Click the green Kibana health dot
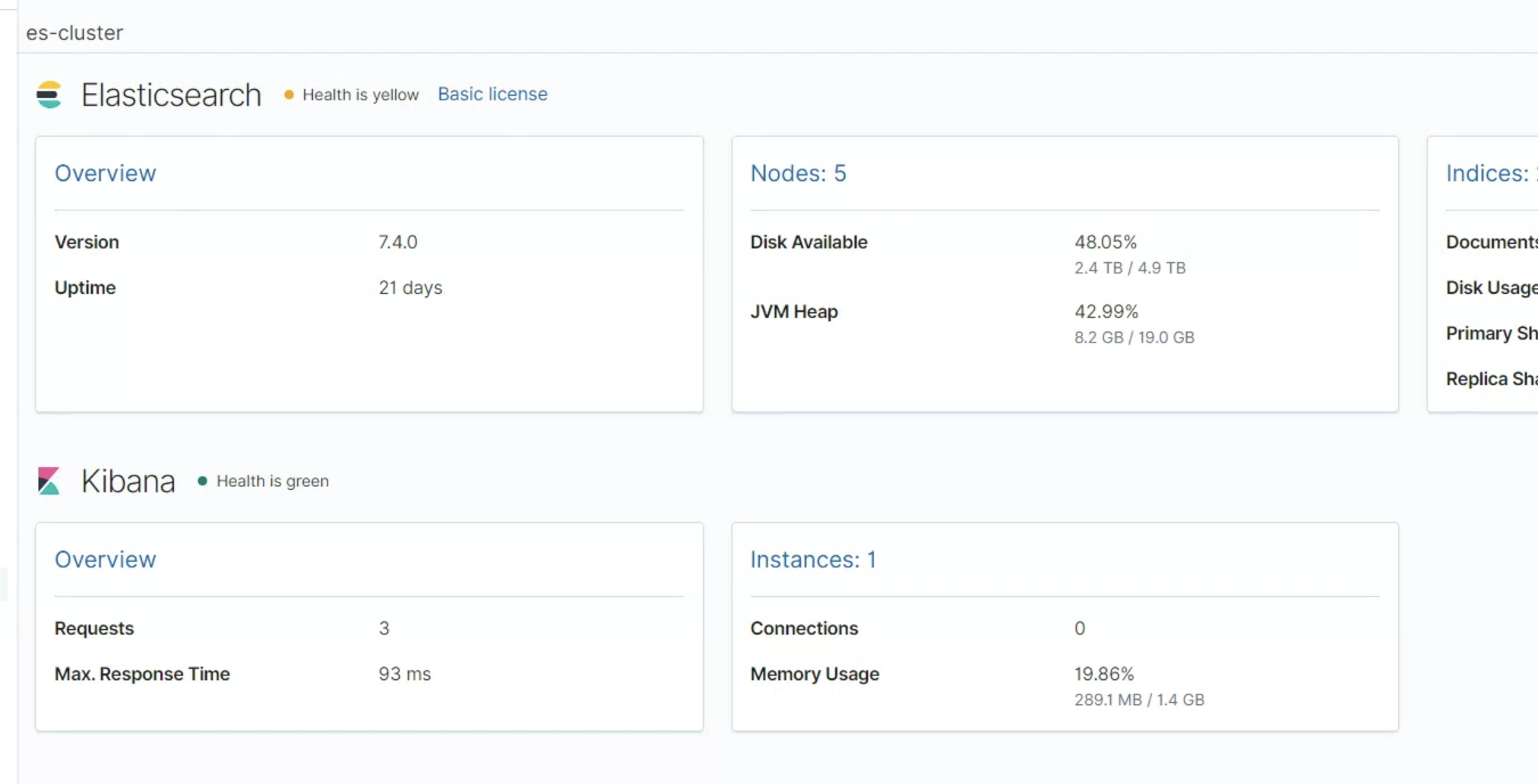Image resolution: width=1538 pixels, height=784 pixels. 202,481
